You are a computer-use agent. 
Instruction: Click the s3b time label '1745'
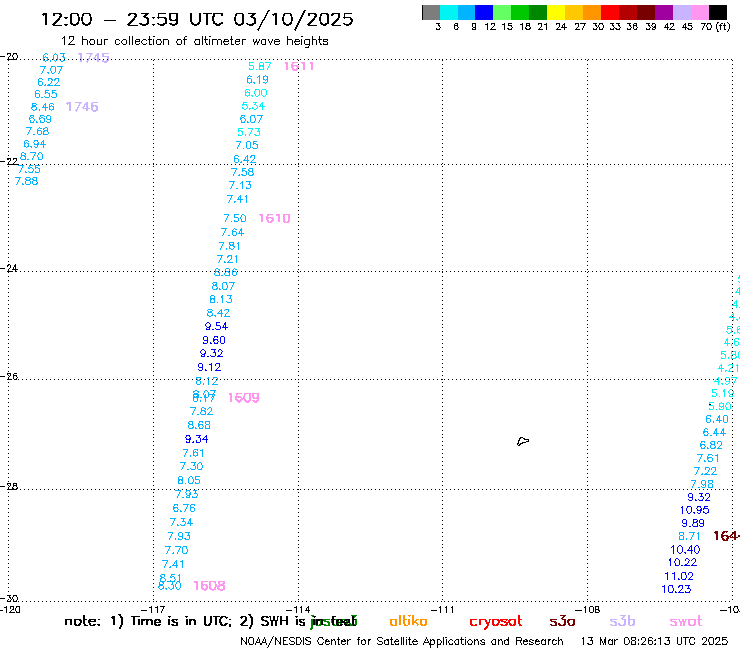pos(93,58)
